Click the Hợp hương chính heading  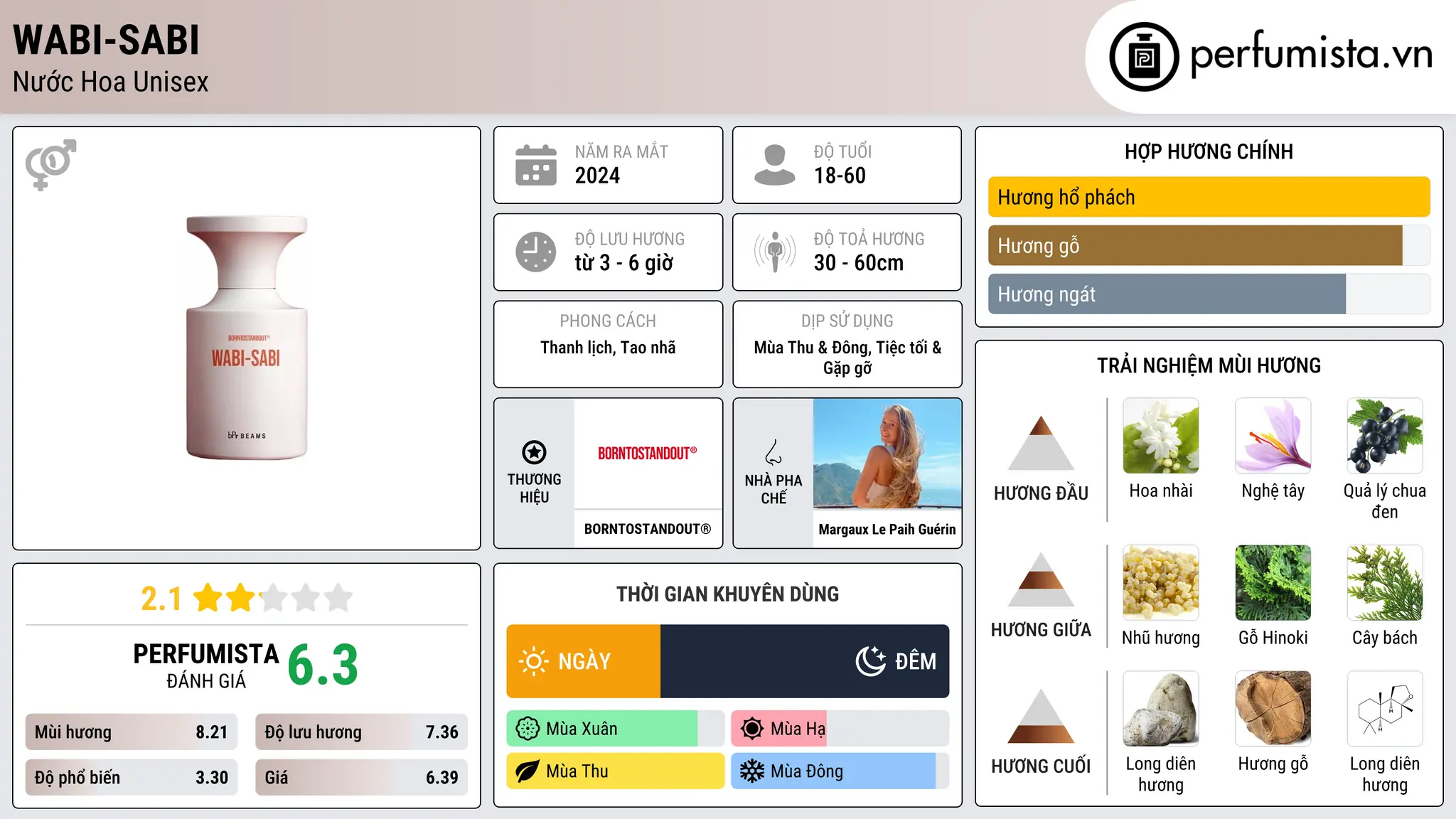coord(1209,151)
